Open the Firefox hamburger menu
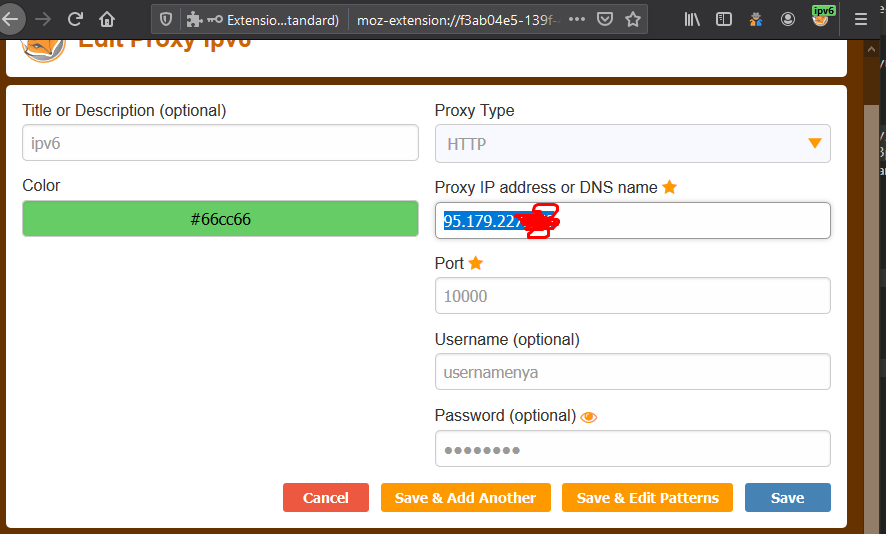886x534 pixels. (x=861, y=19)
